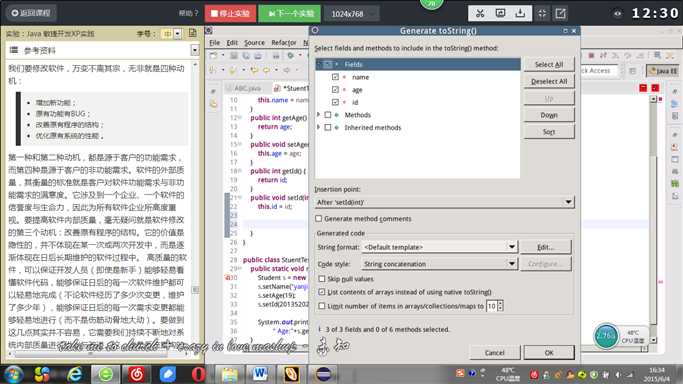The image size is (683, 384).
Task: Enable Skip null values
Action: point(322,279)
